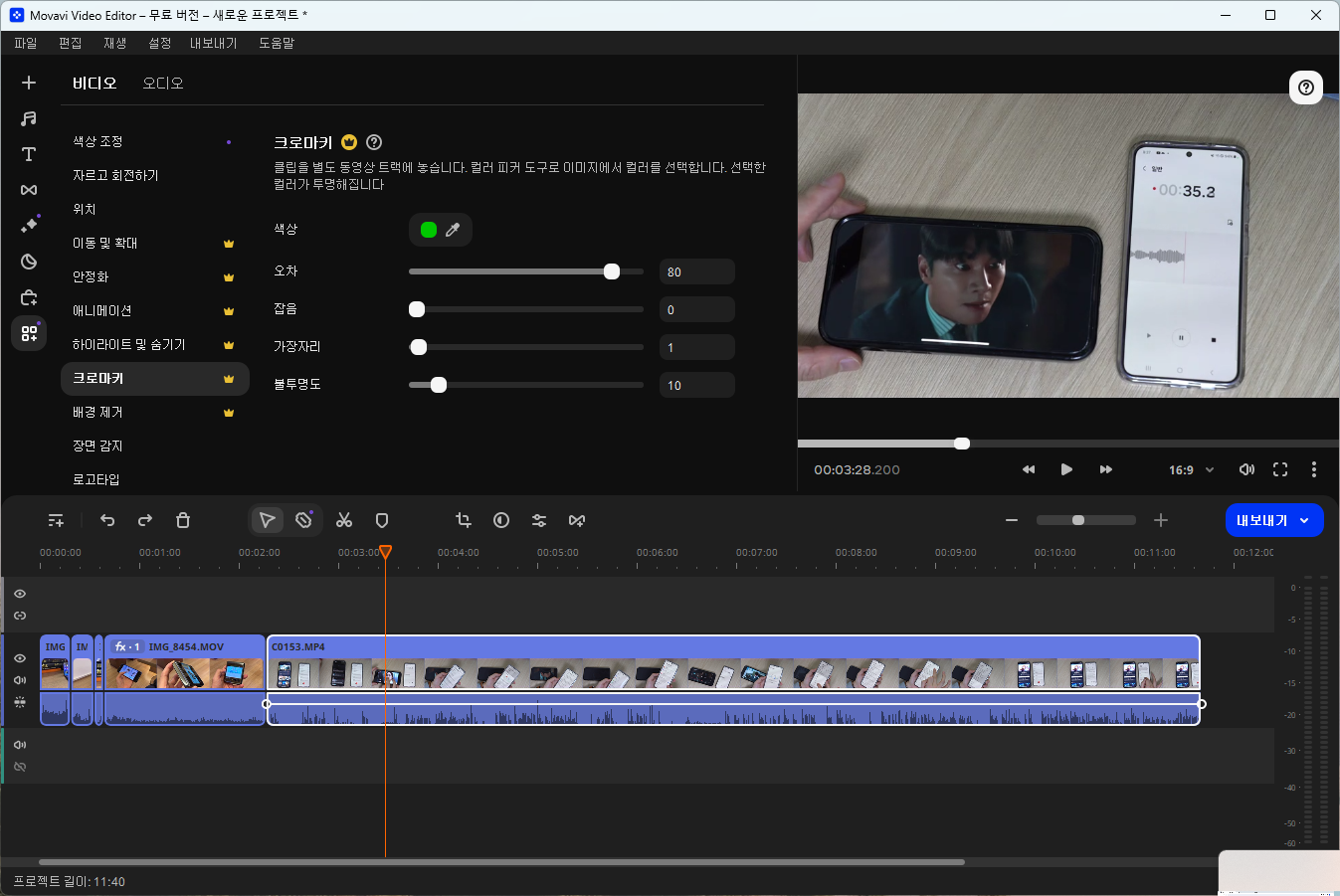Open the export button dropdown arrow
Image resolution: width=1340 pixels, height=896 pixels.
(1304, 520)
